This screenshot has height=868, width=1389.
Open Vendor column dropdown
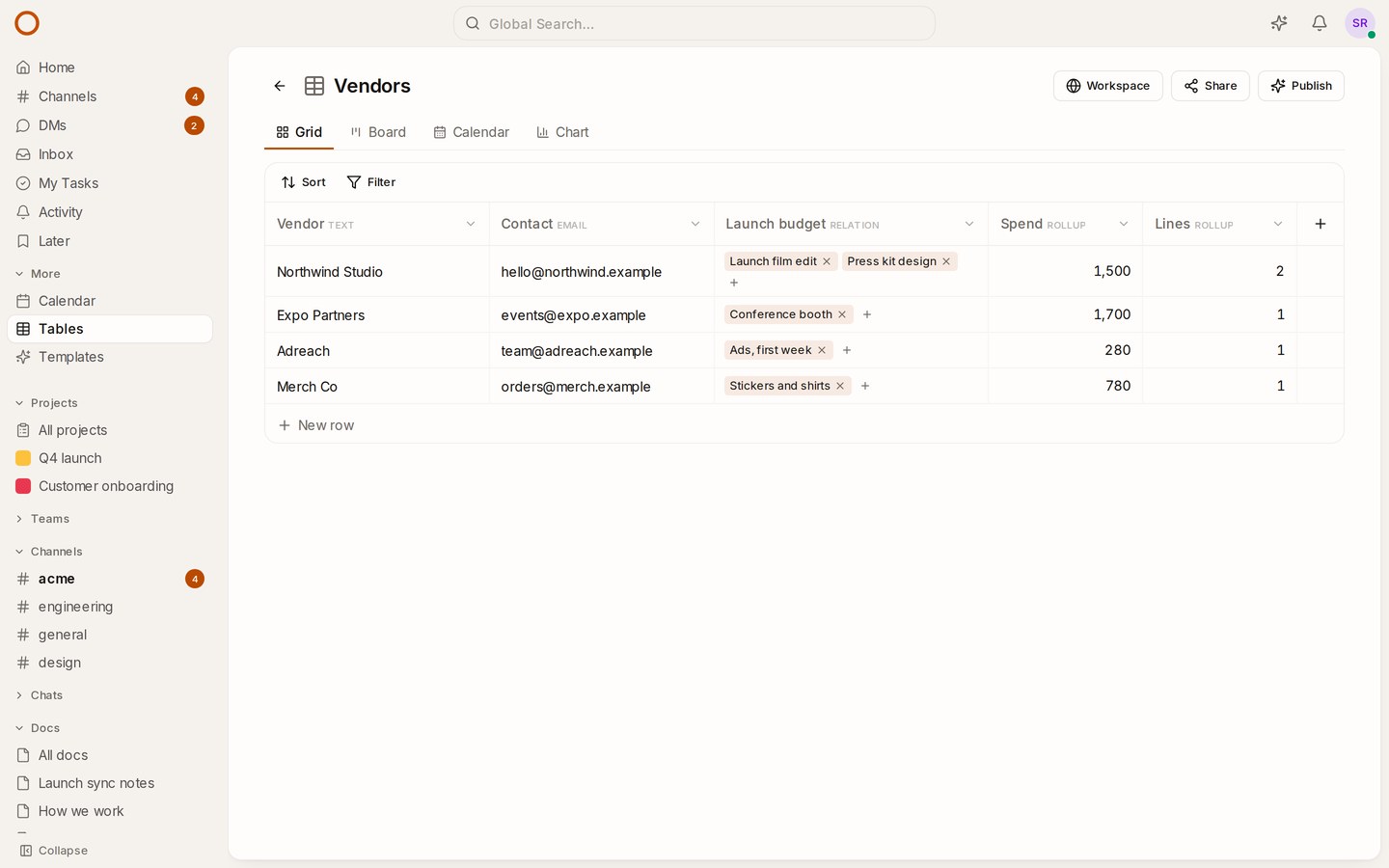pyautogui.click(x=471, y=224)
